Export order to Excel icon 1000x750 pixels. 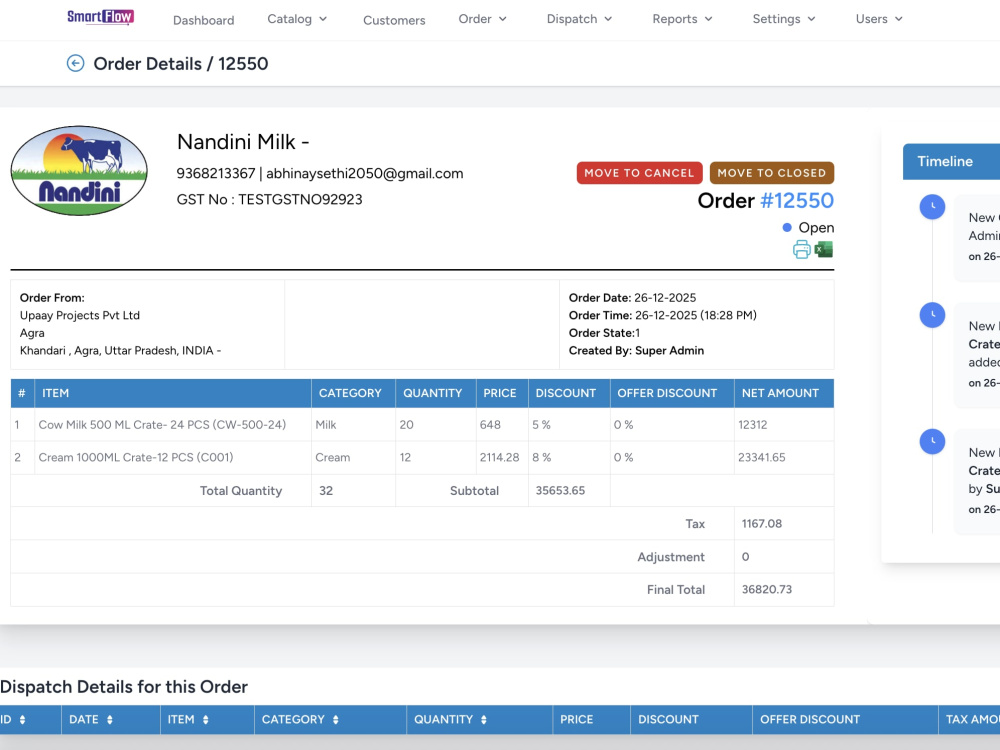823,249
